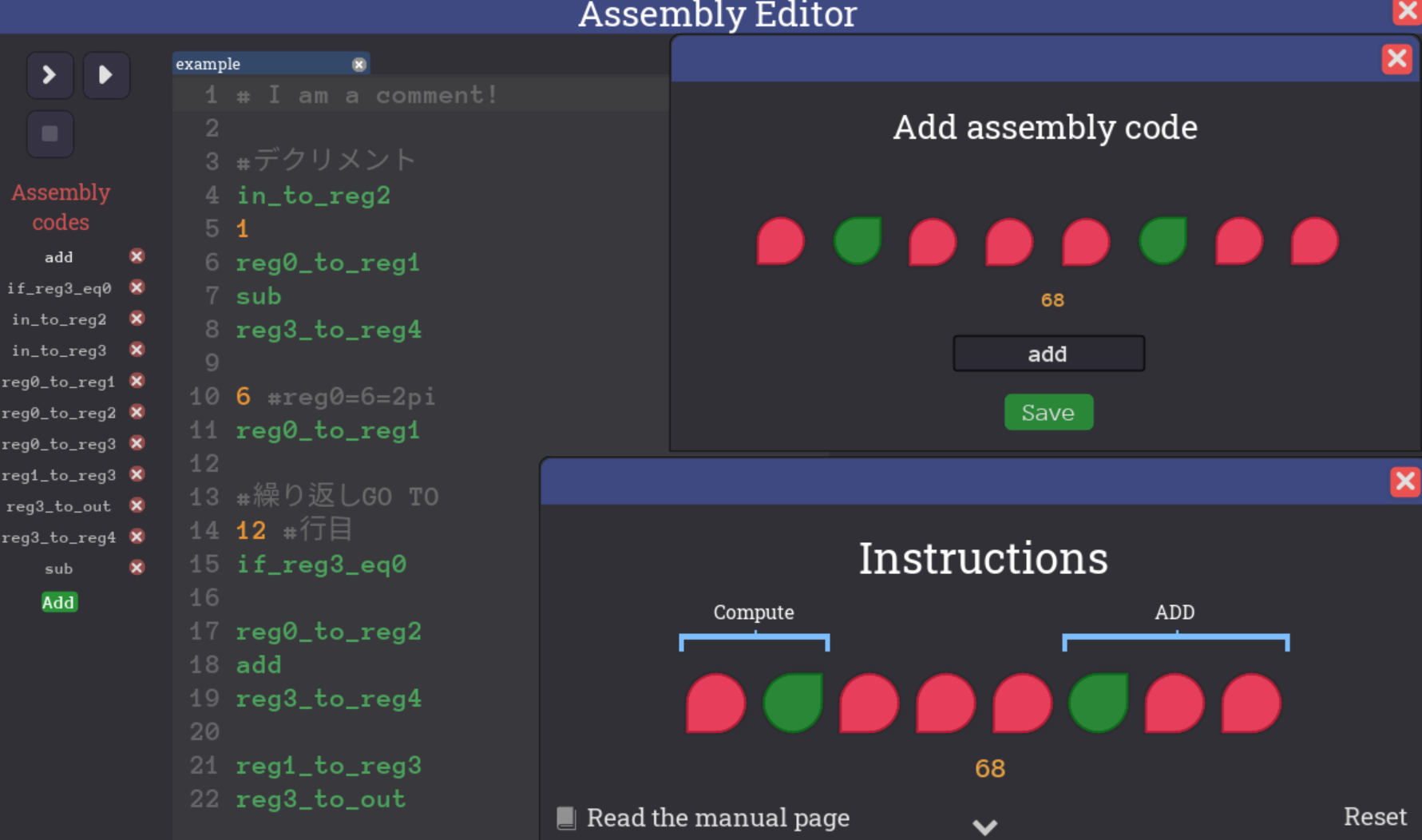Stop execution with the square stop button
Screen dimensions: 1422x840
pyautogui.click(x=50, y=134)
